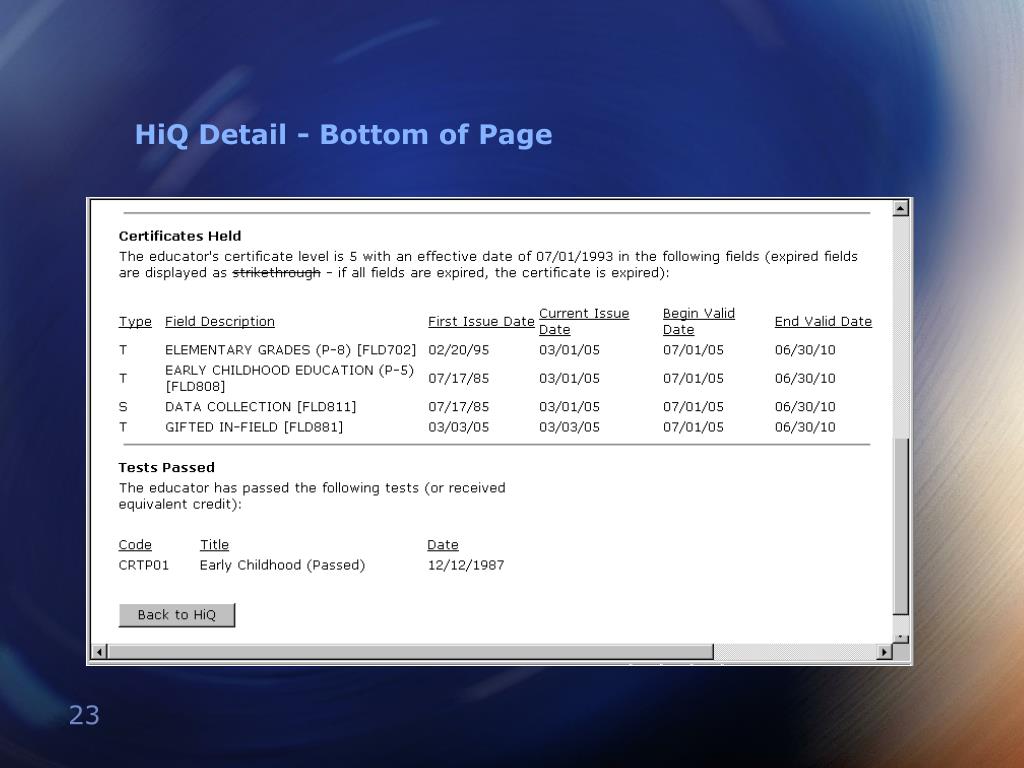Screen dimensions: 1024x768
Task: Click the vertical scrollbar thumb
Action: [x=901, y=526]
